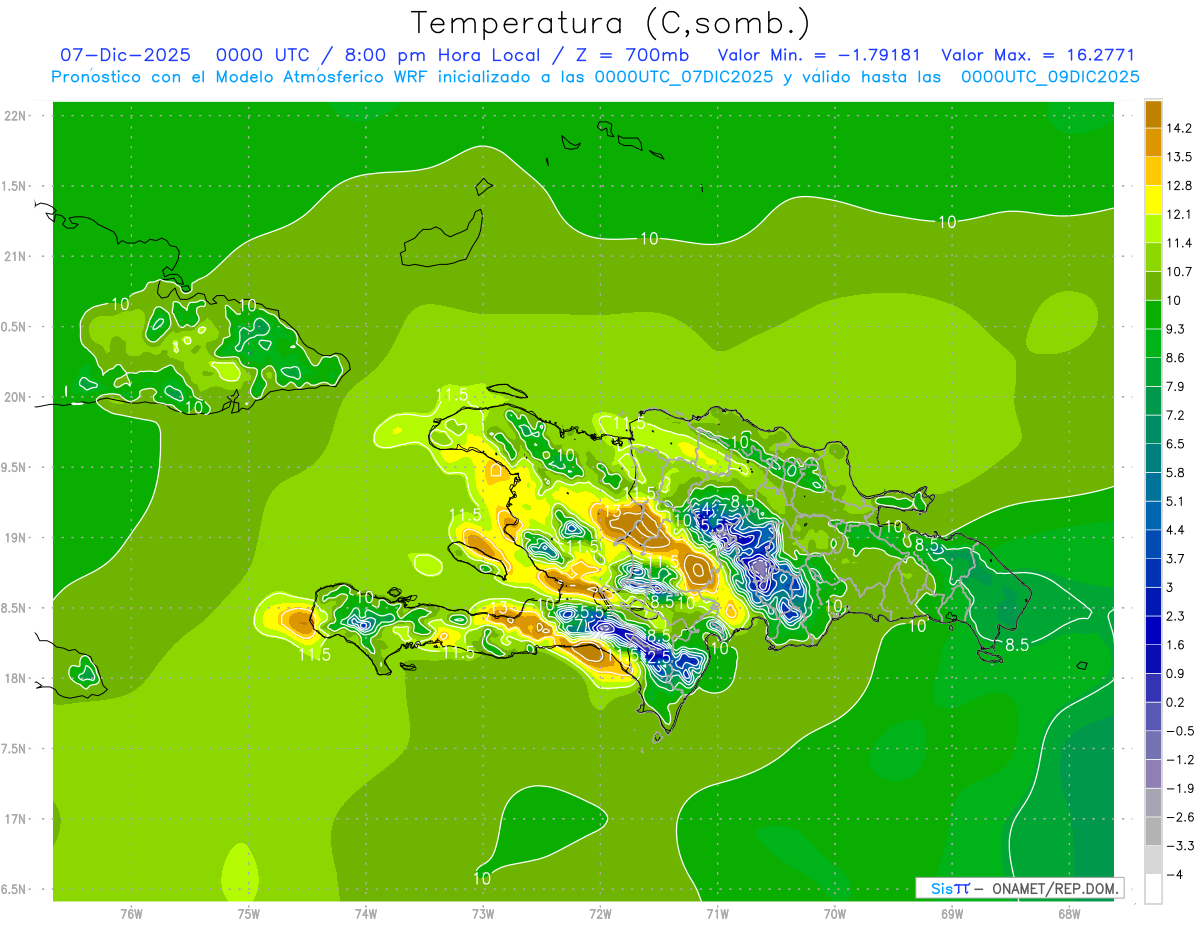Click the colorbar value "-1.2"

[1179, 760]
